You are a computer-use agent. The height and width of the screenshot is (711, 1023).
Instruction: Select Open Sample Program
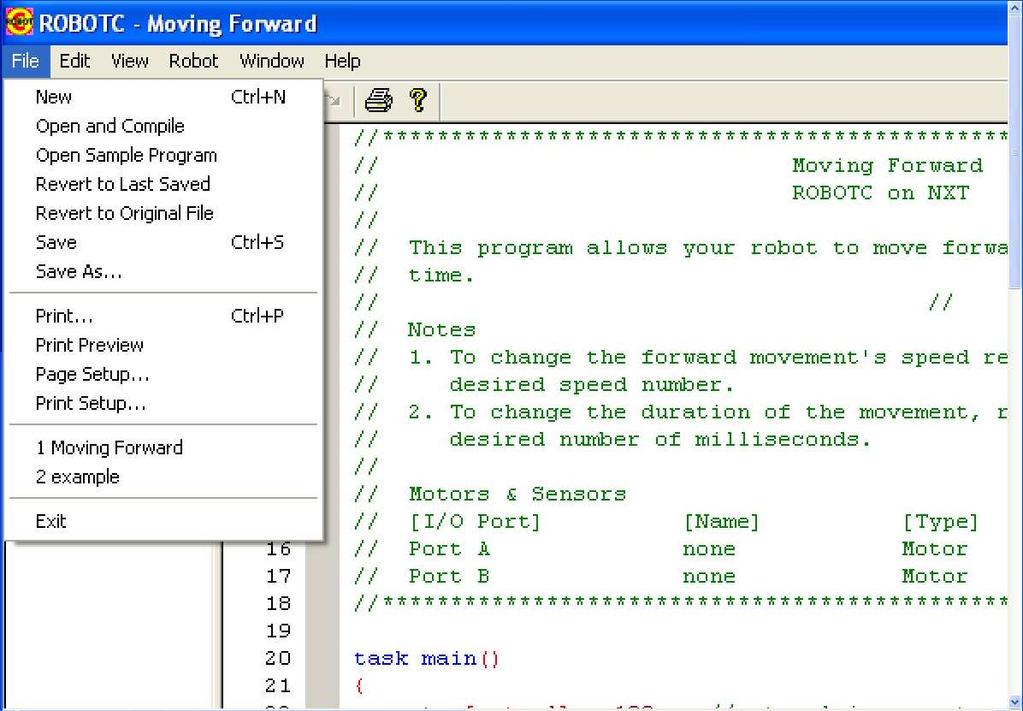click(163, 155)
